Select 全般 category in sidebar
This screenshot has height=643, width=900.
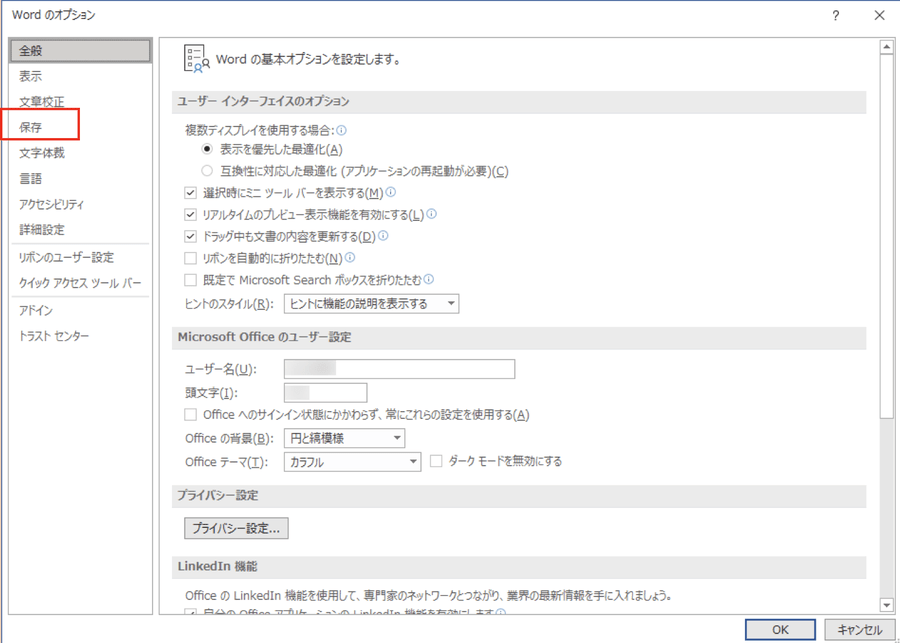pyautogui.click(x=80, y=51)
